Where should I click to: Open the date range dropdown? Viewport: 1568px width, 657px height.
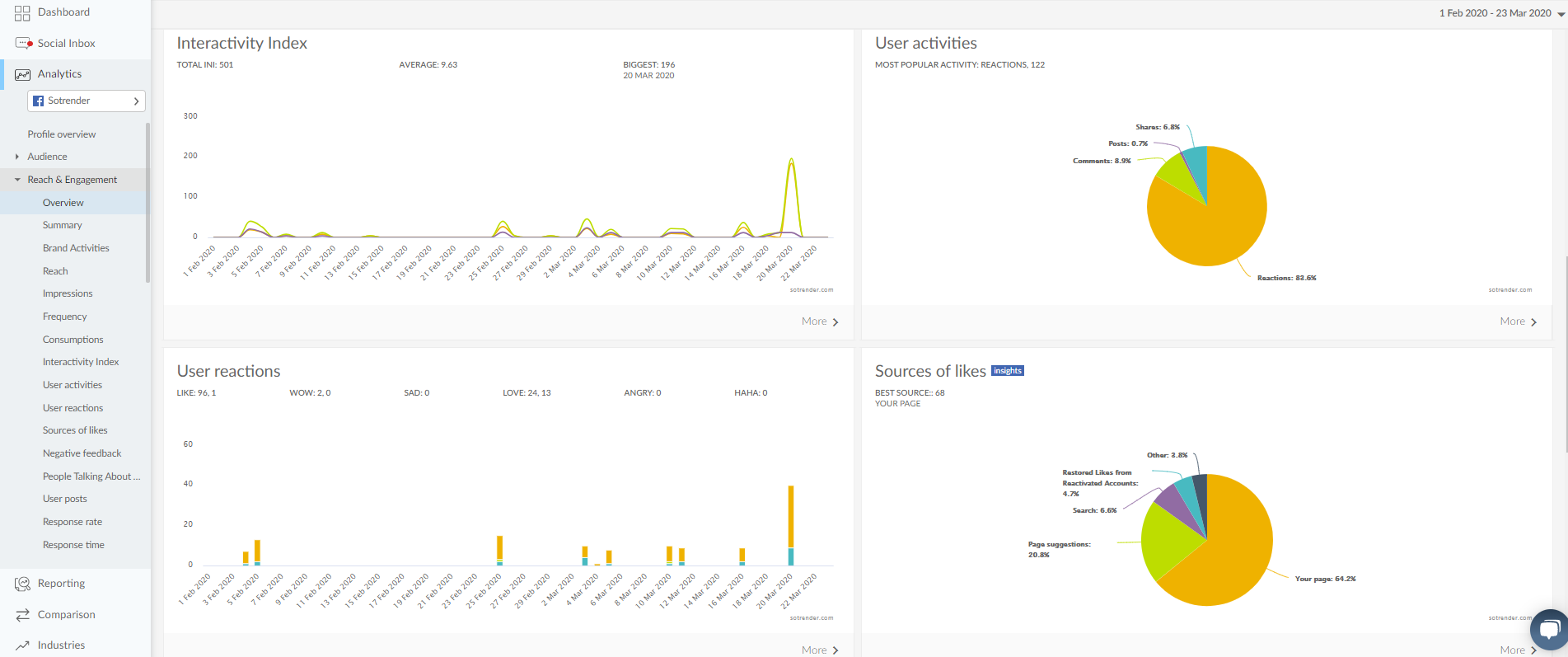coord(1501,13)
